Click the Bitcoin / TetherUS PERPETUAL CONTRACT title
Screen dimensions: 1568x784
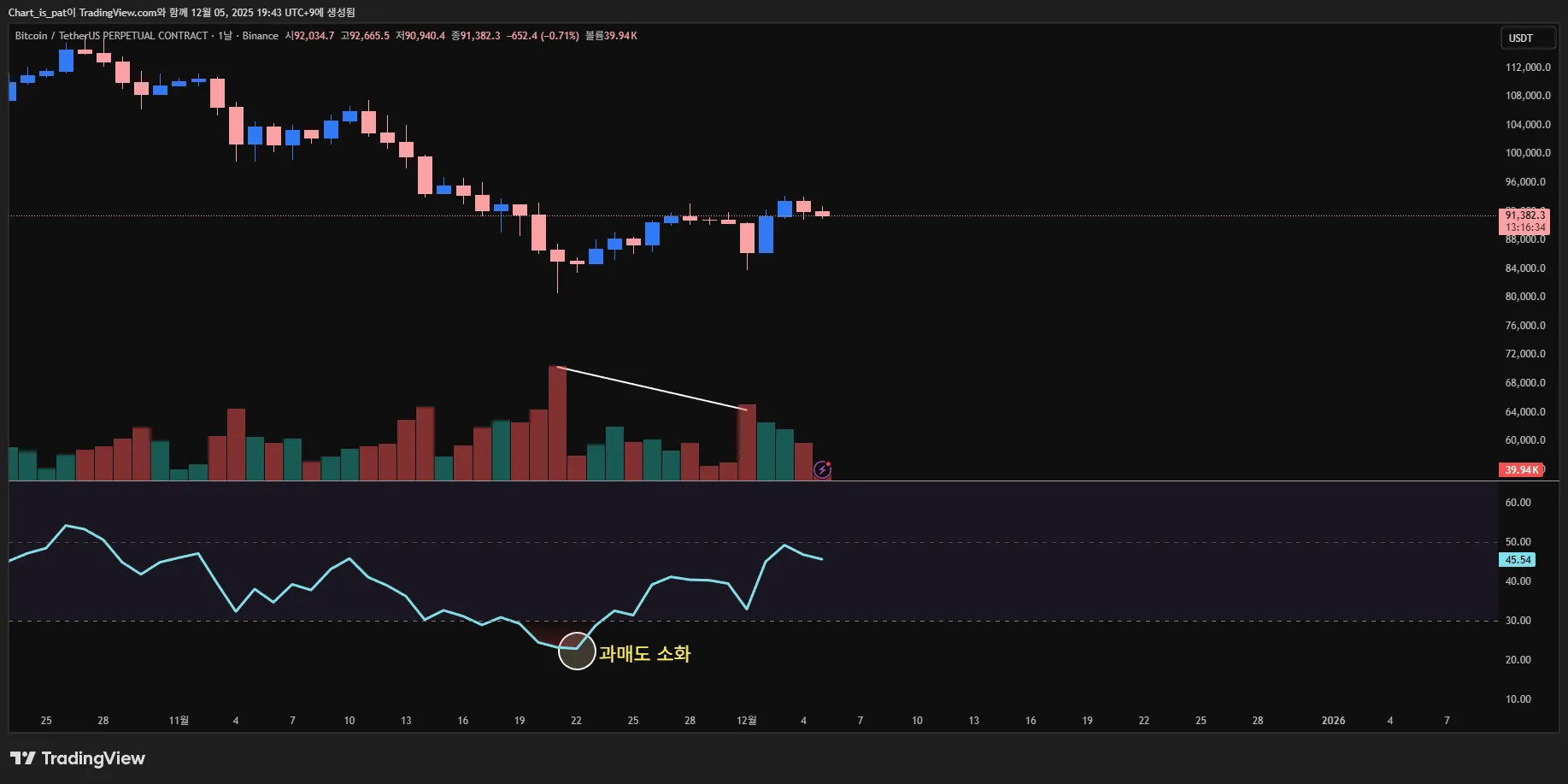coord(111,36)
